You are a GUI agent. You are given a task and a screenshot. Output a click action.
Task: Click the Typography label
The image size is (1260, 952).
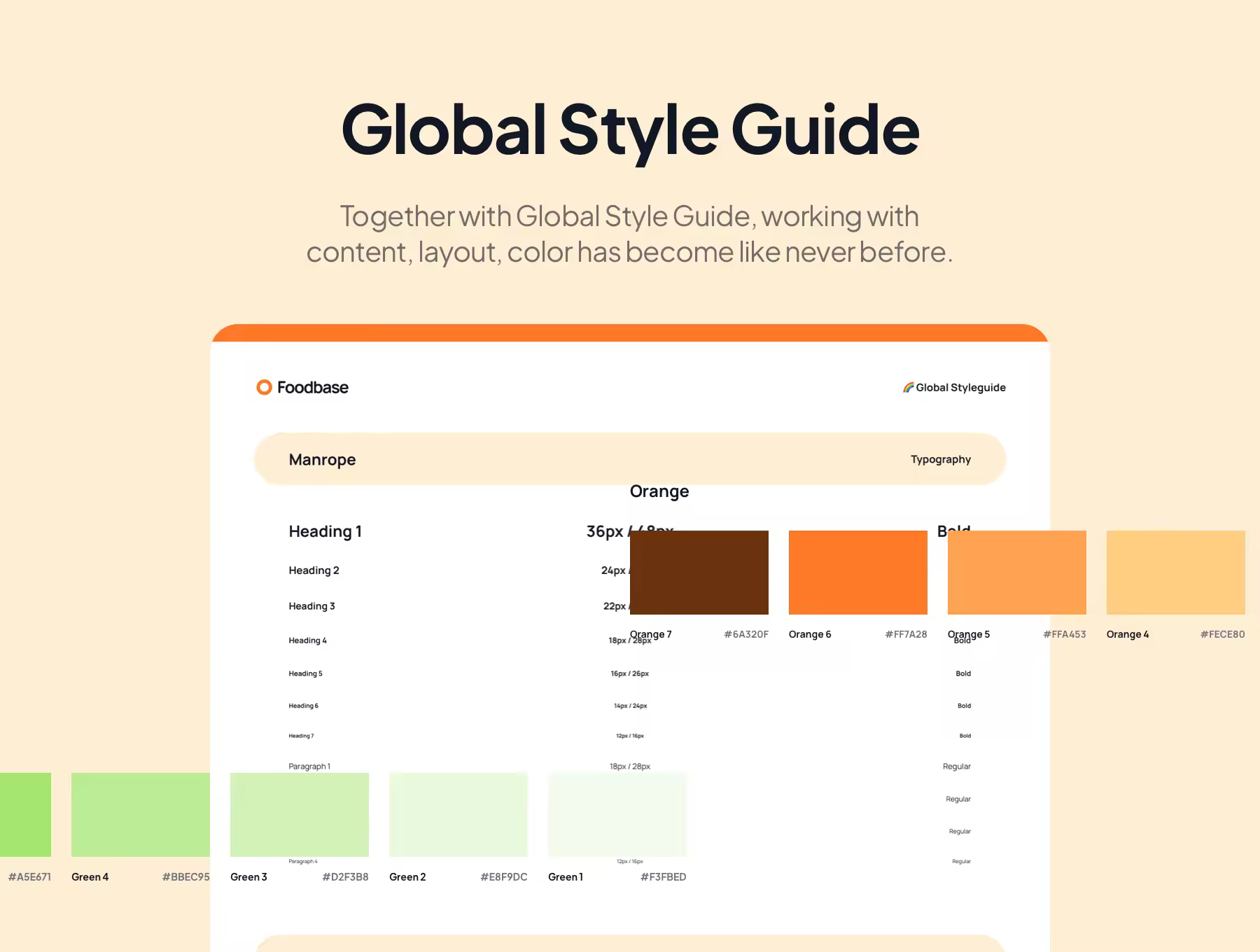point(941,459)
